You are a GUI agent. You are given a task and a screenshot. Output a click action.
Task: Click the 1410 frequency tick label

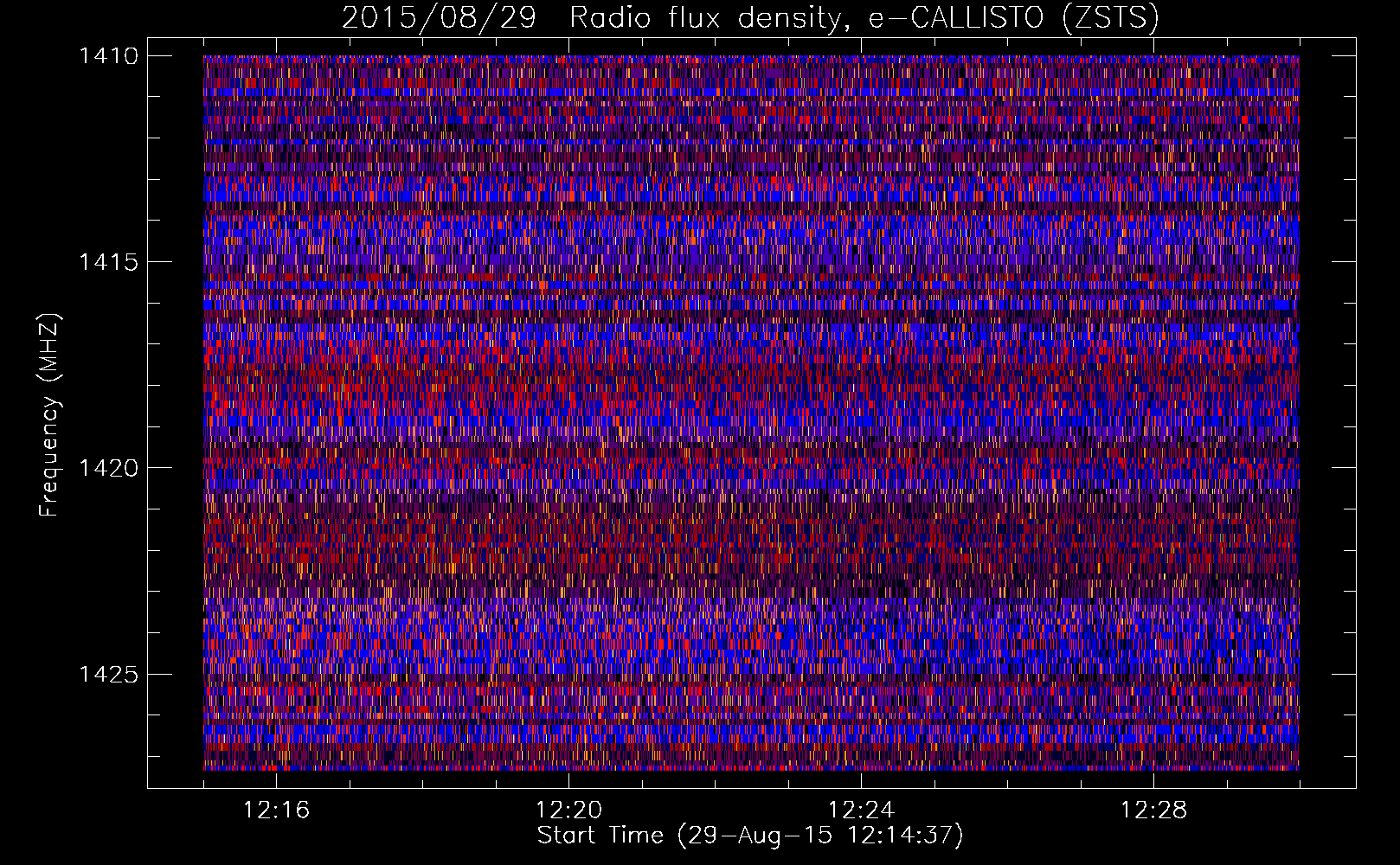(108, 56)
